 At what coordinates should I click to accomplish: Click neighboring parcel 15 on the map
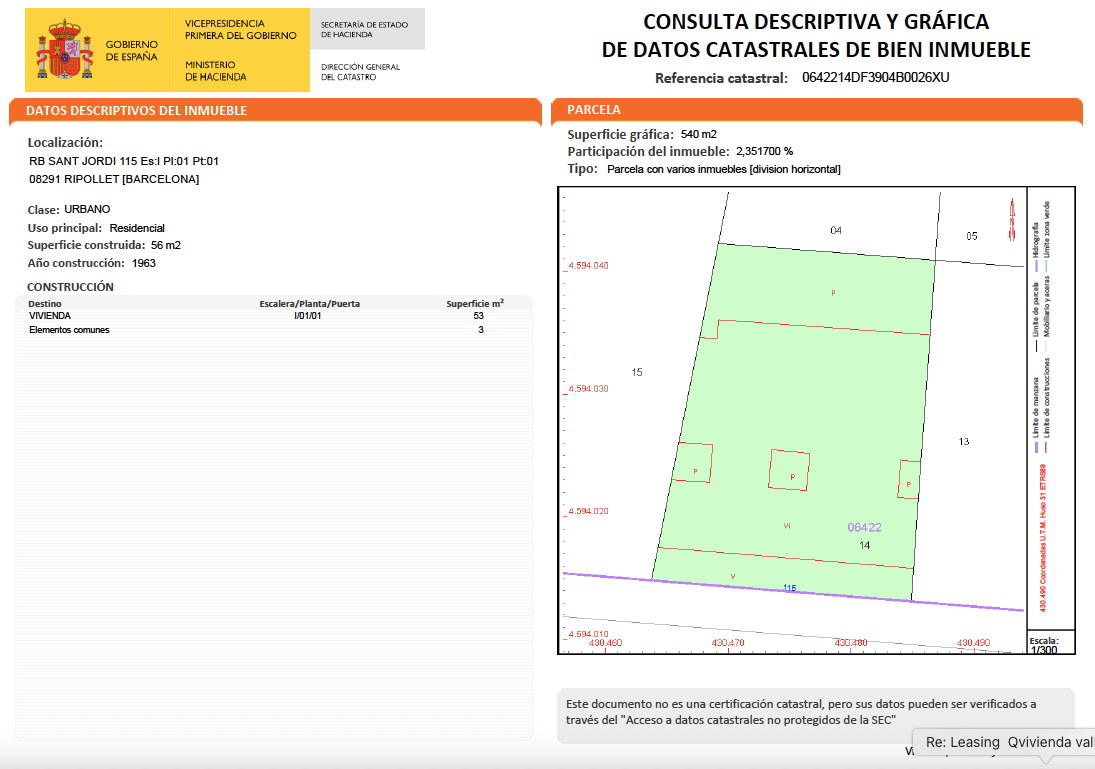pyautogui.click(x=637, y=372)
